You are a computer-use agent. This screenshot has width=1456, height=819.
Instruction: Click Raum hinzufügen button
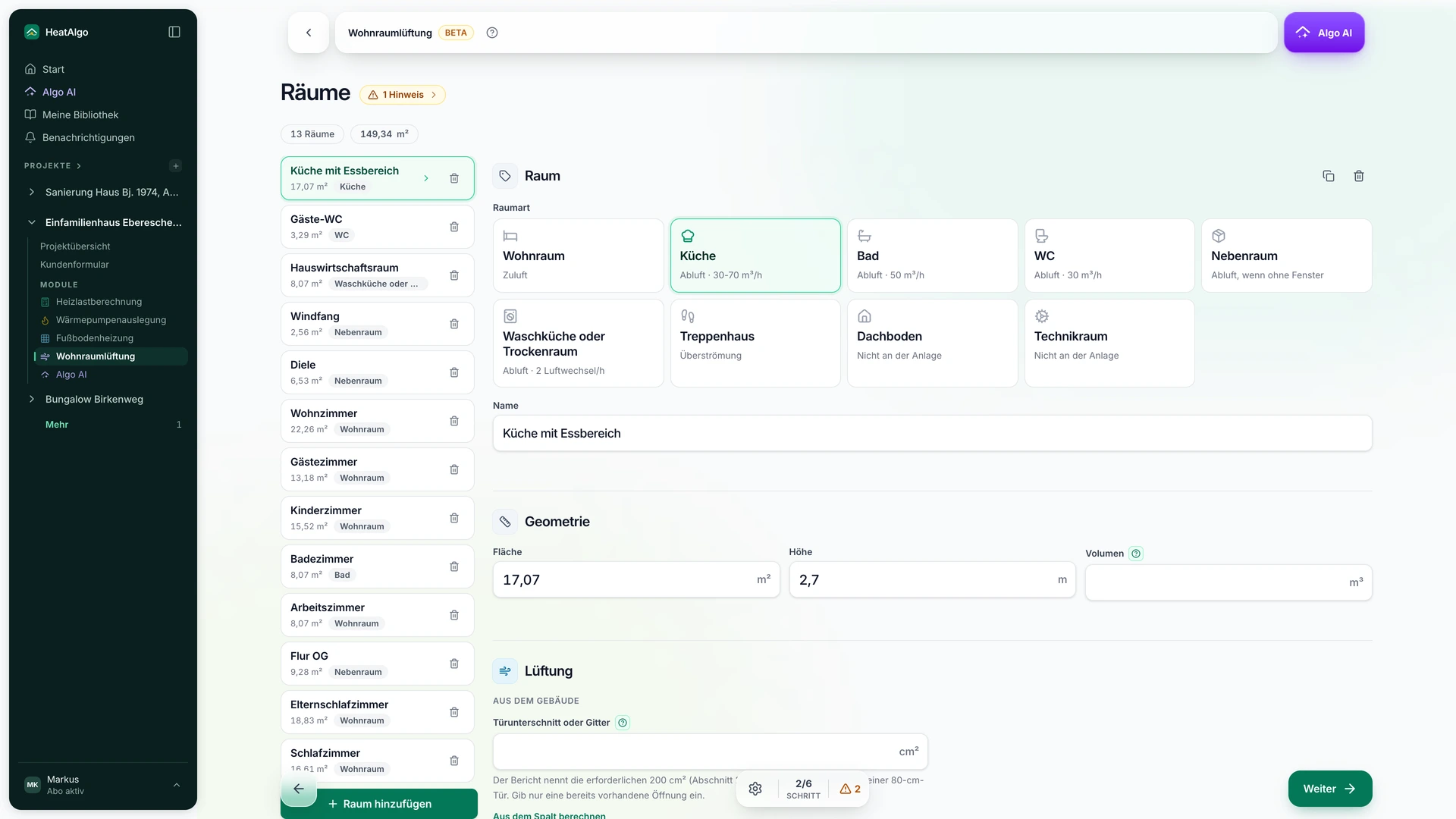point(379,804)
